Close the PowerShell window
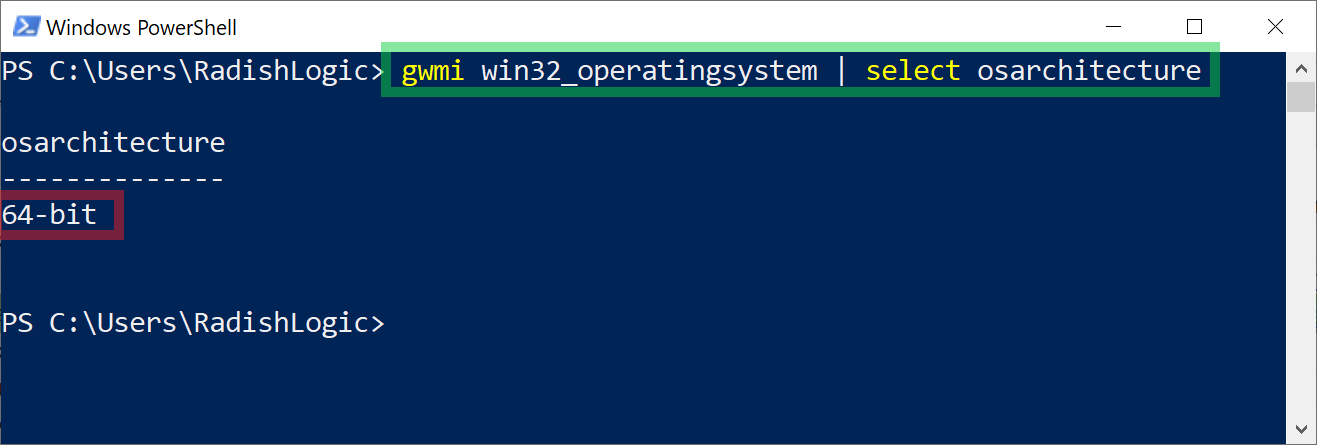1317x445 pixels. pos(1274,27)
